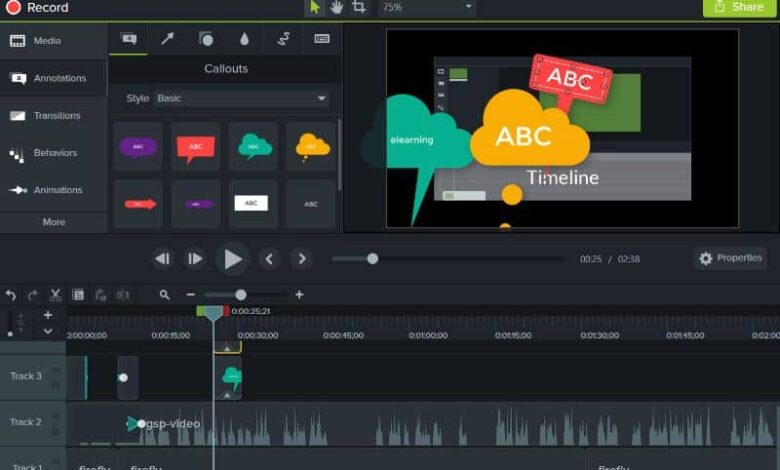This screenshot has height=470, width=780.
Task: Expand the More tools list
Action: (x=54, y=222)
